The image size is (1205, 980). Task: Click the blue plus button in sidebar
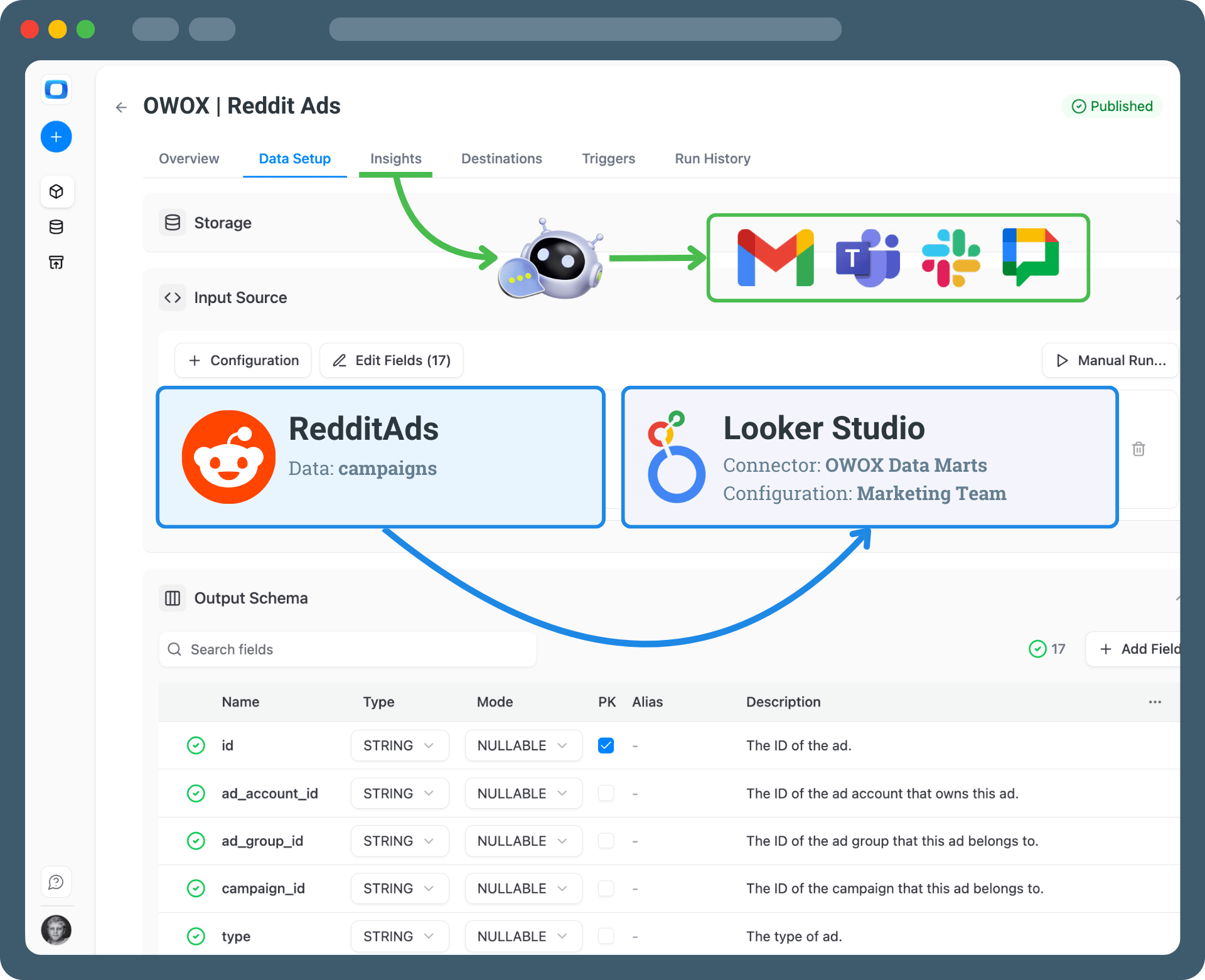pyautogui.click(x=56, y=137)
